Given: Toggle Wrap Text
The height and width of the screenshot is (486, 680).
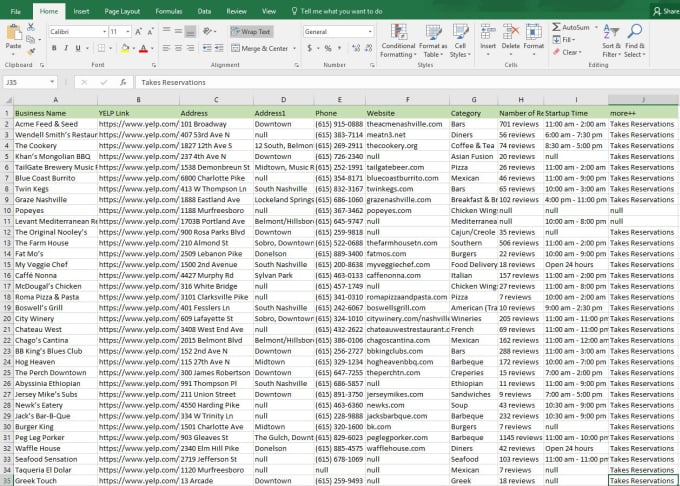Looking at the screenshot, I should [x=251, y=32].
